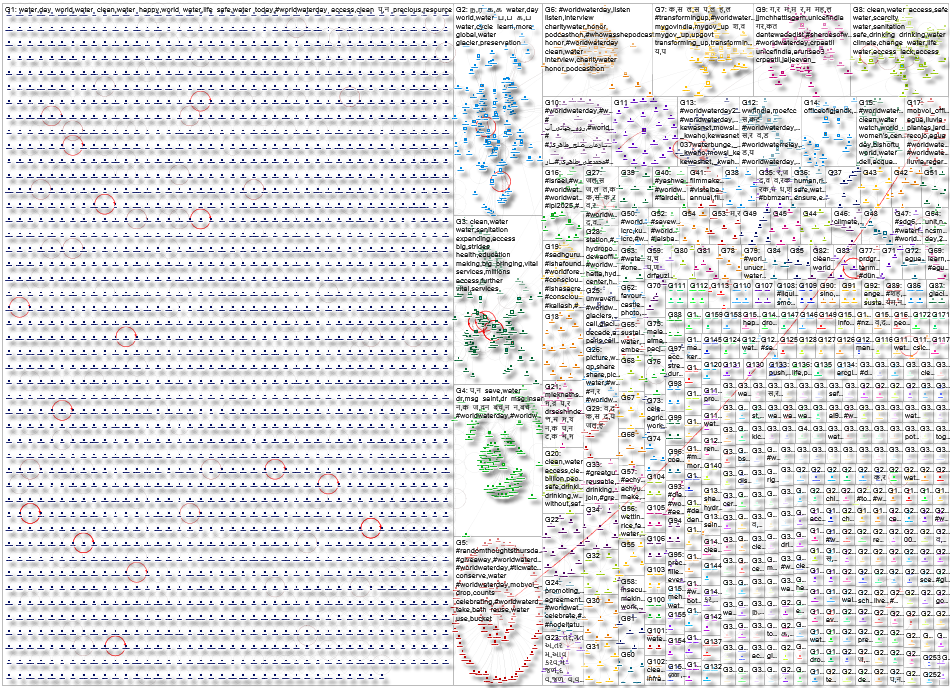Click the G56 wetting,rice label
Viewport: 950px width, 688px height.
(631, 521)
